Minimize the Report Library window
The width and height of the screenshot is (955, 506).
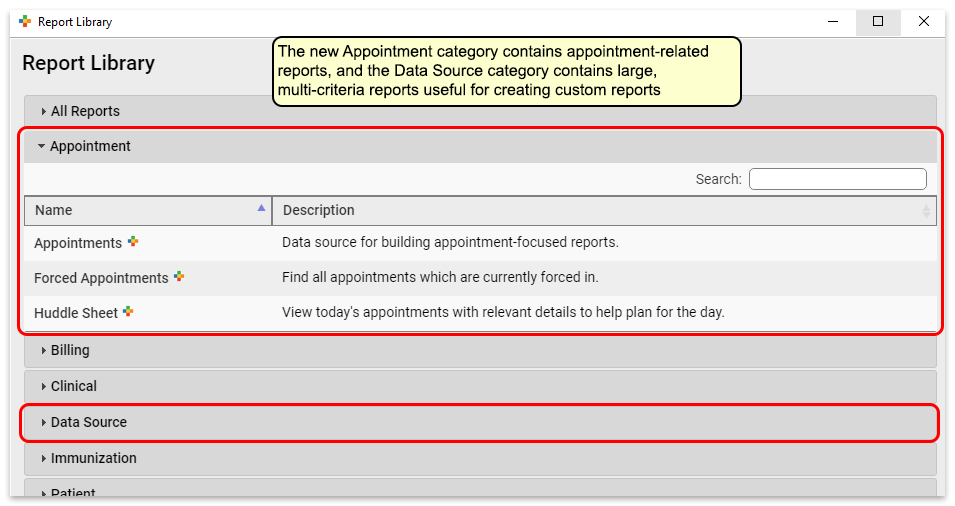tap(833, 22)
